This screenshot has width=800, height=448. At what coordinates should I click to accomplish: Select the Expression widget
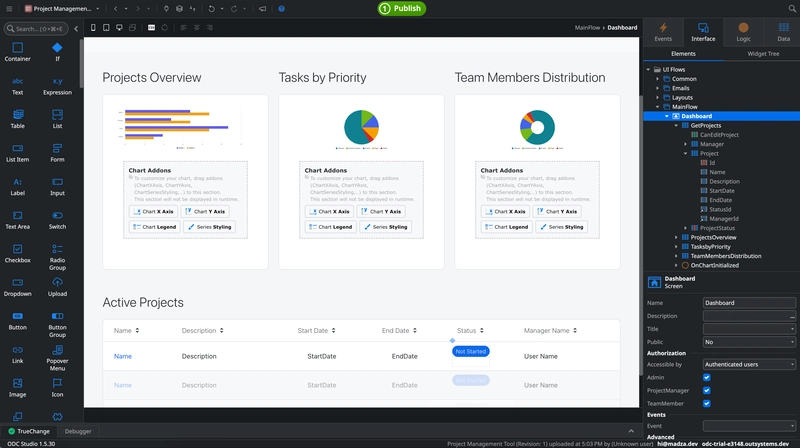coord(57,86)
